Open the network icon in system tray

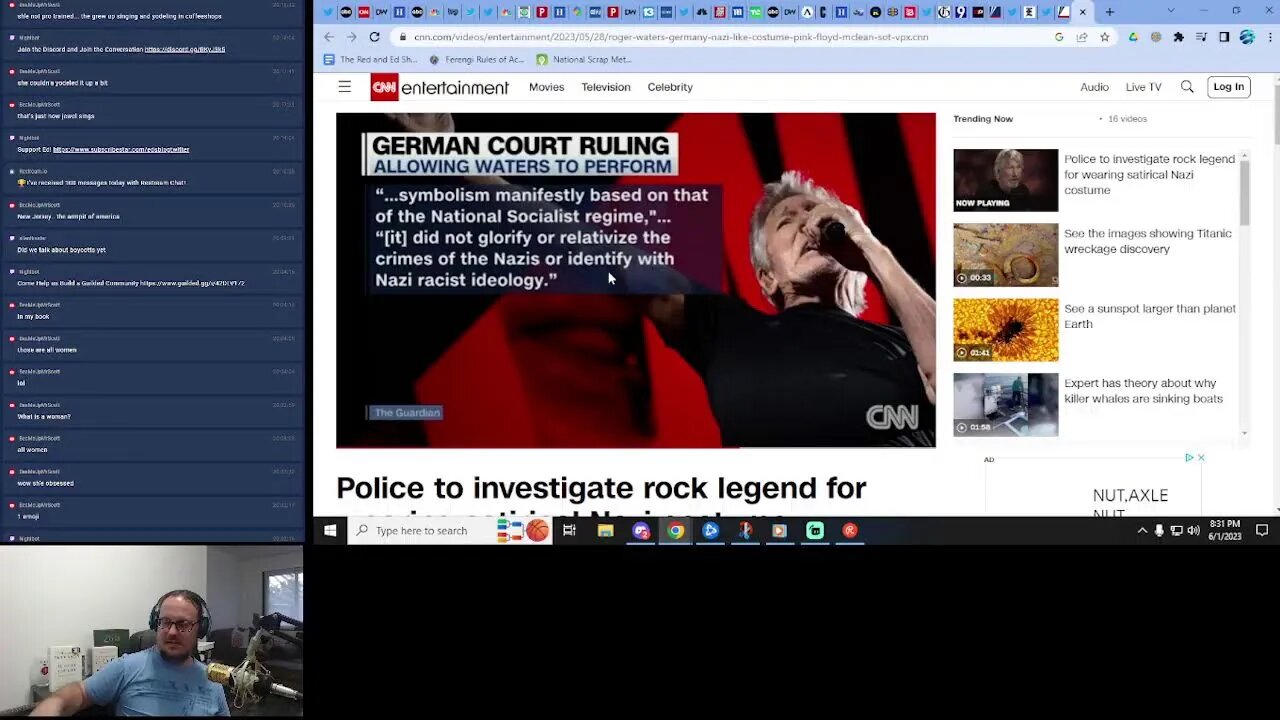pyautogui.click(x=1176, y=531)
